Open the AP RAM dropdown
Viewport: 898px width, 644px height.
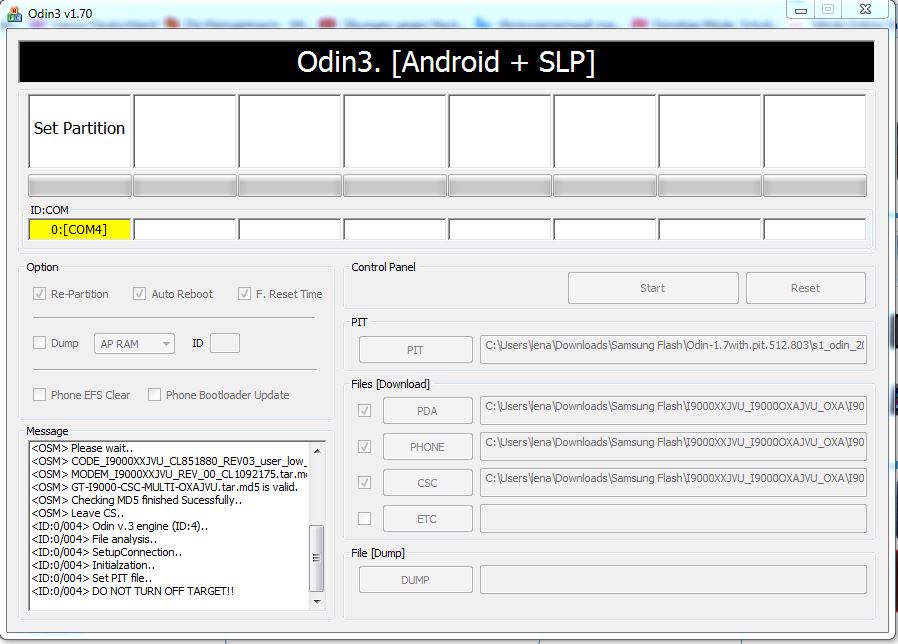pyautogui.click(x=134, y=344)
